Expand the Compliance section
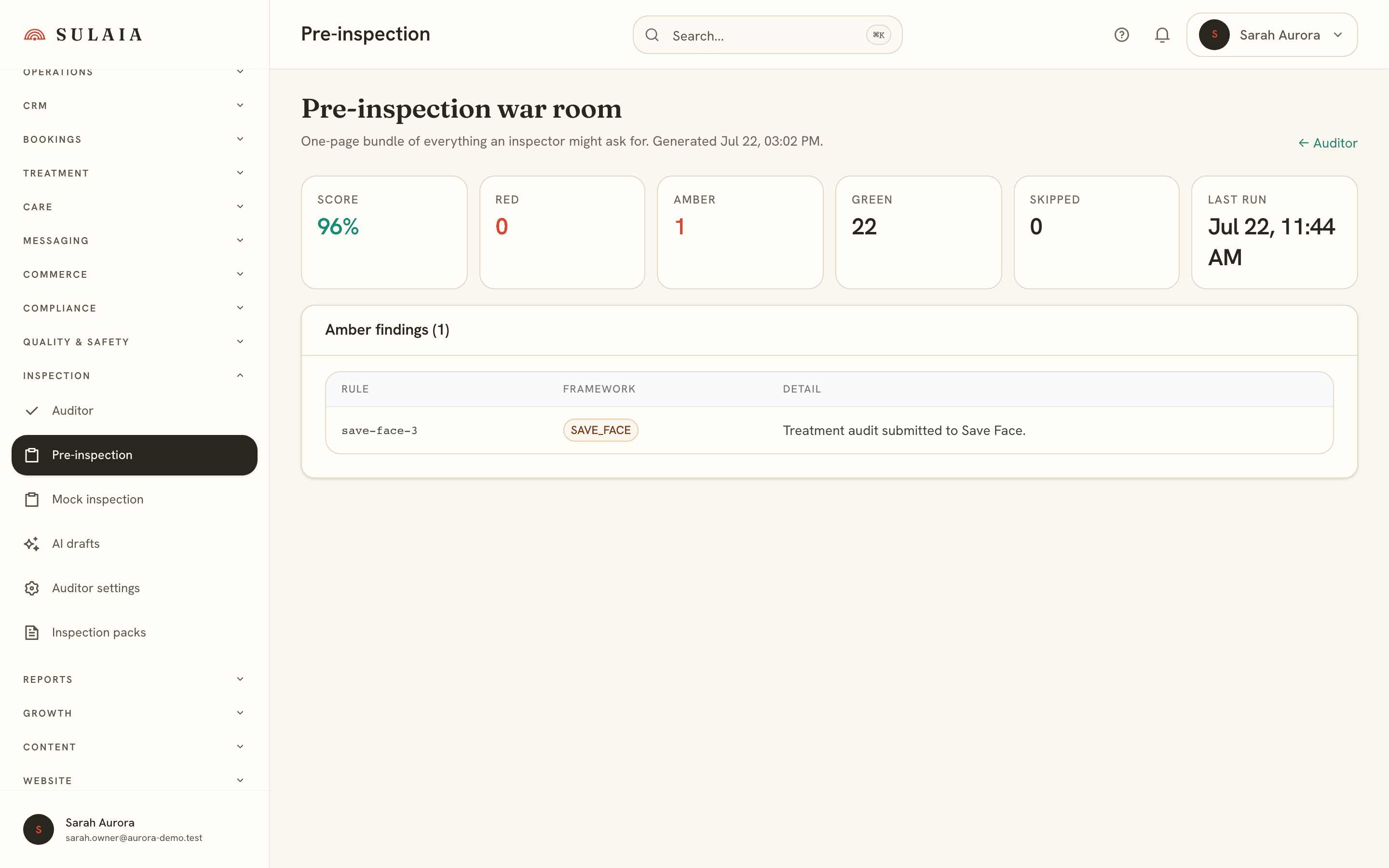1389x868 pixels. coord(134,308)
